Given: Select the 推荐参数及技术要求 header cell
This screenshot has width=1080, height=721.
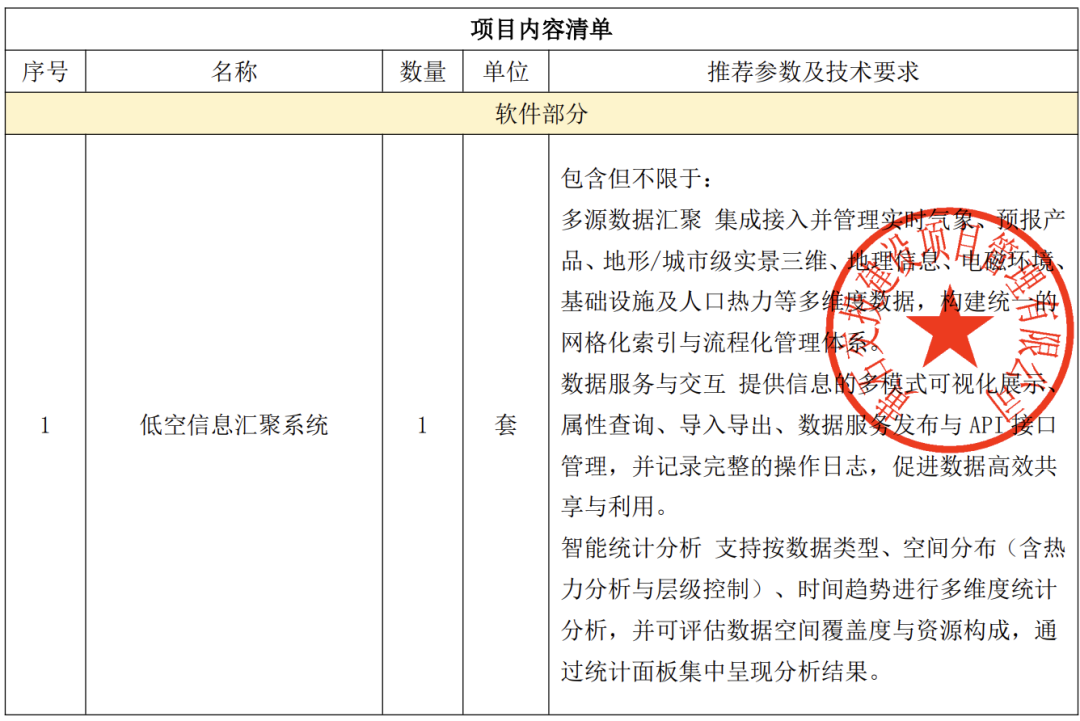Looking at the screenshot, I should [x=815, y=71].
